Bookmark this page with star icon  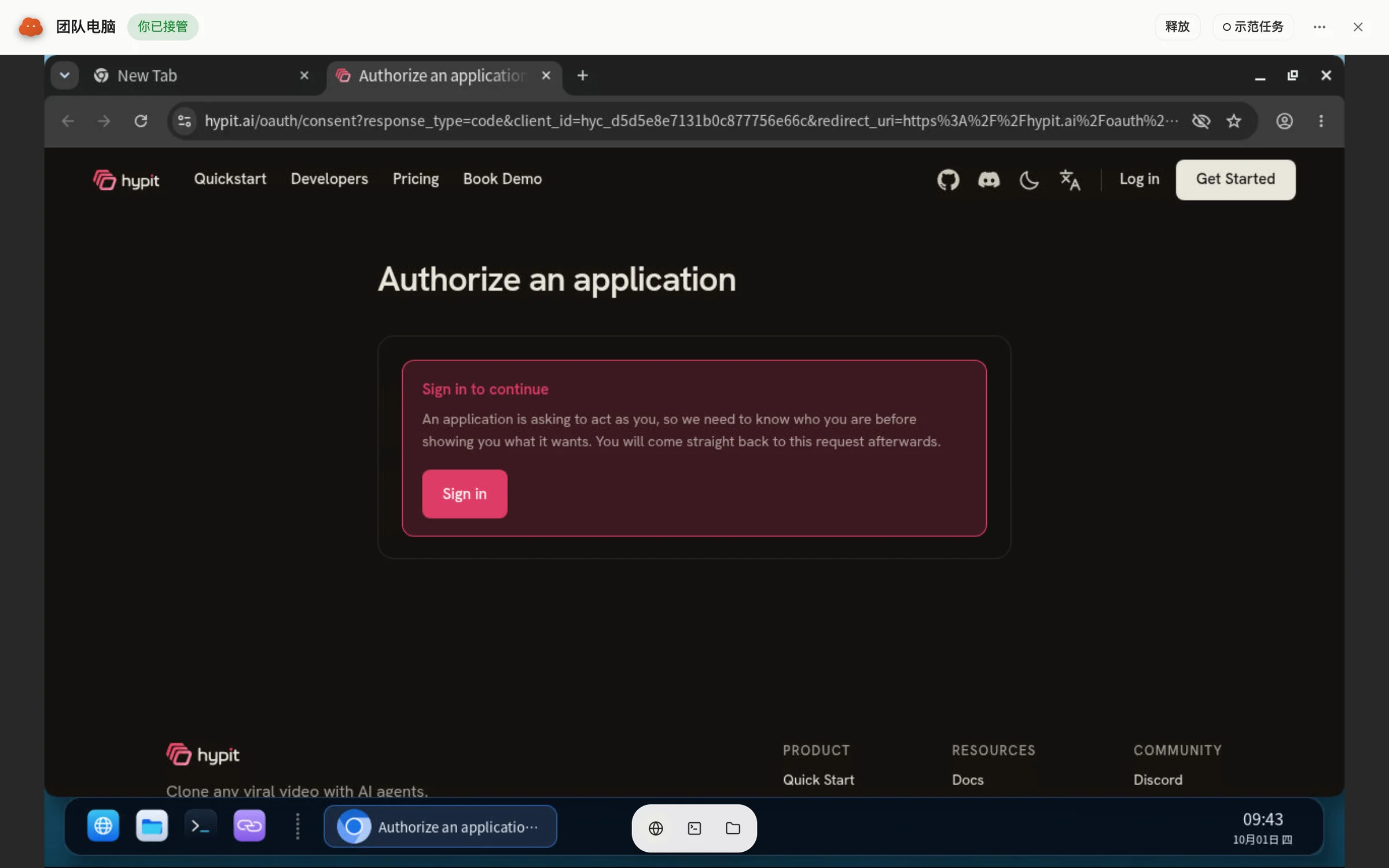pos(1234,121)
